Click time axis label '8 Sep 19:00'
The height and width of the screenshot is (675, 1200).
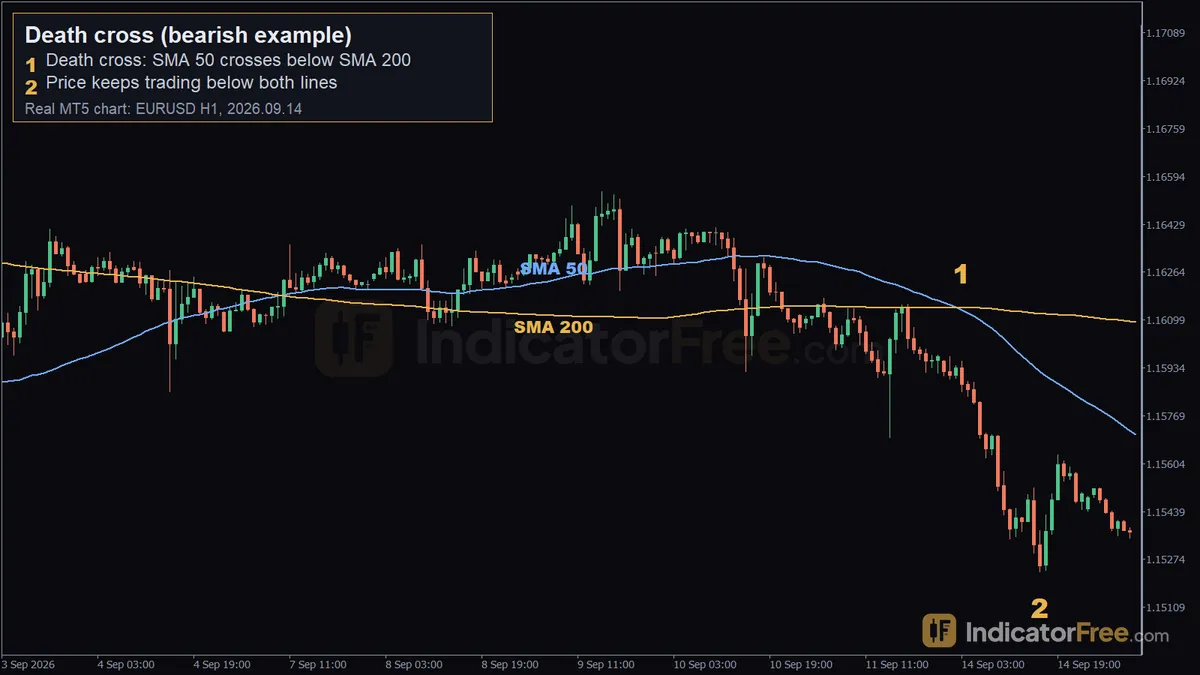[x=510, y=664]
